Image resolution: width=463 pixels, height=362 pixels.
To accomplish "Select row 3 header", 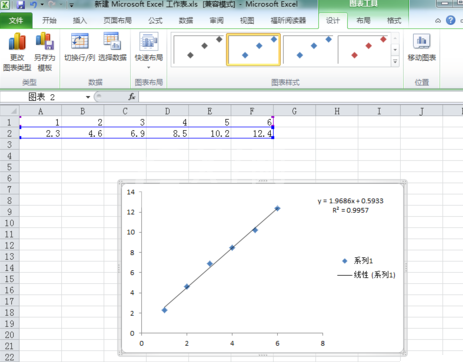I will pos(9,145).
